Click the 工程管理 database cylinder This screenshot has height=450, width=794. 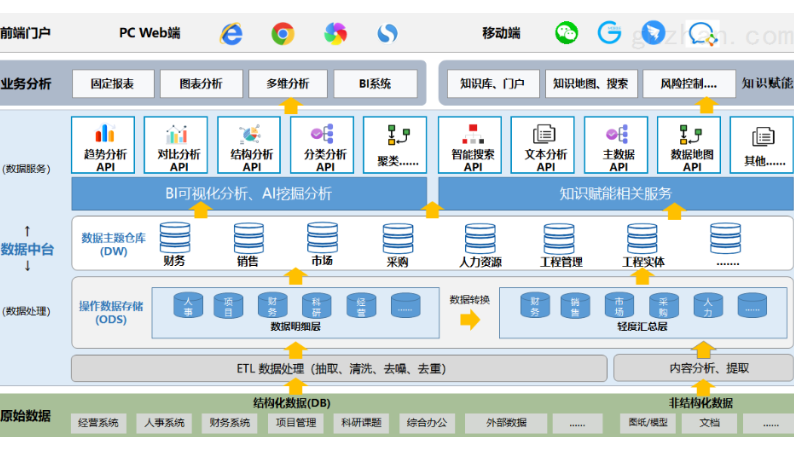(x=559, y=238)
